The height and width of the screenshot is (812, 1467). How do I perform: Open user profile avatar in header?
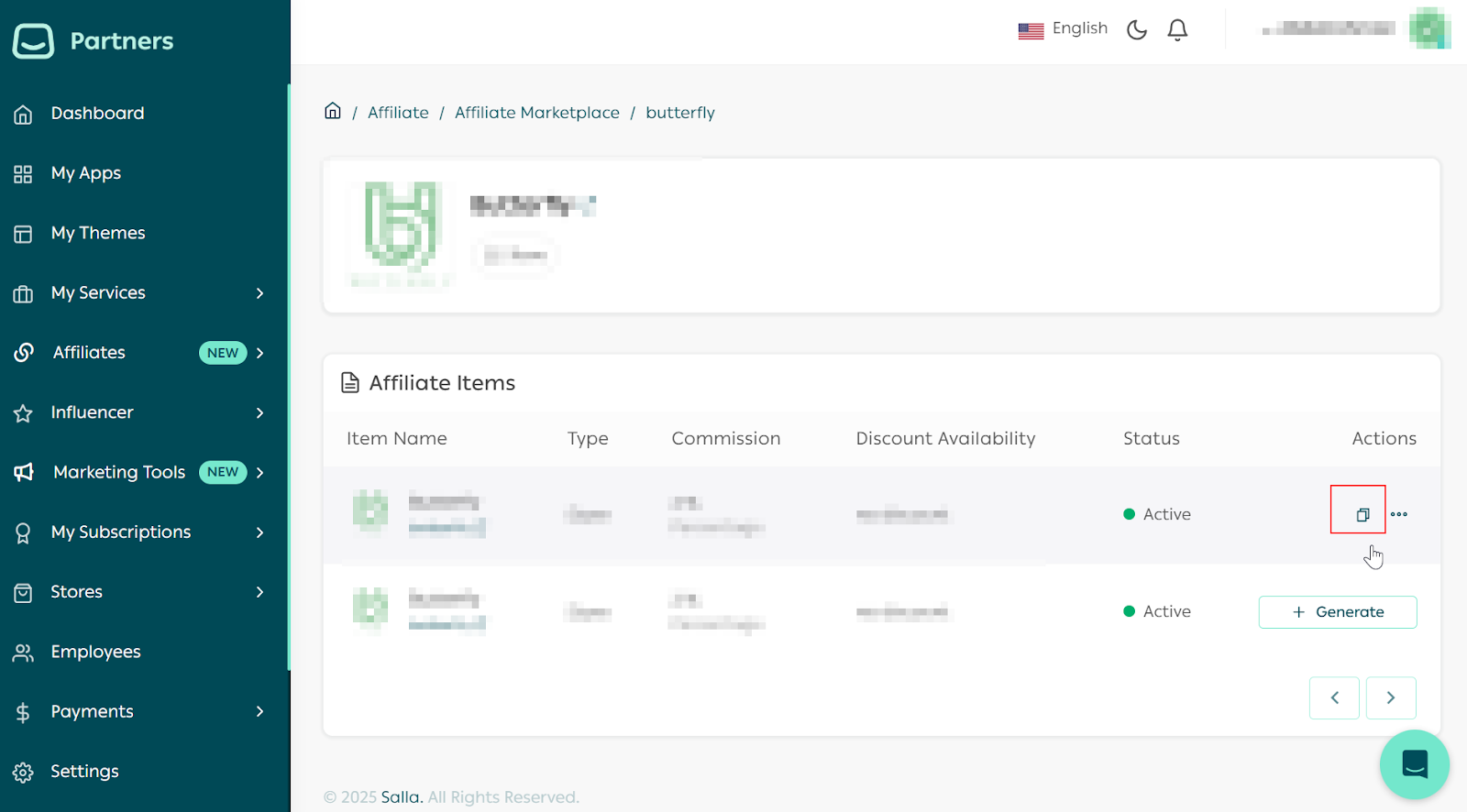pyautogui.click(x=1428, y=28)
